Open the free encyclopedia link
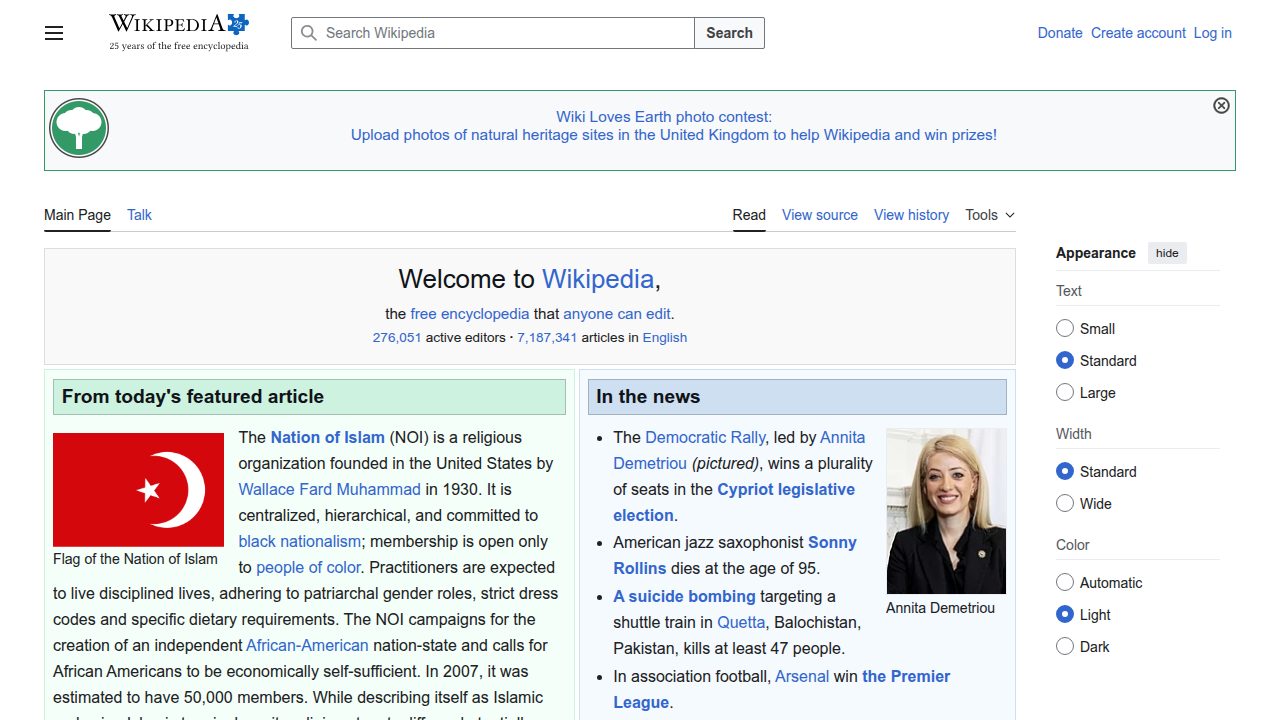 point(470,313)
